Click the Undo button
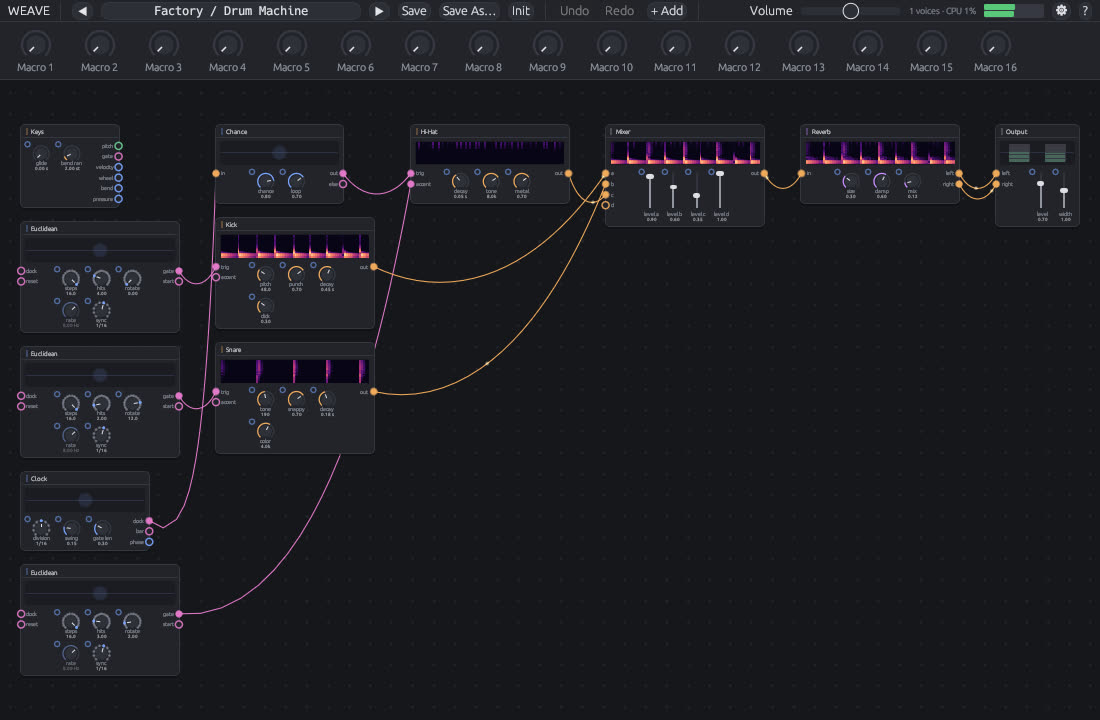Viewport: 1100px width, 720px height. click(575, 11)
